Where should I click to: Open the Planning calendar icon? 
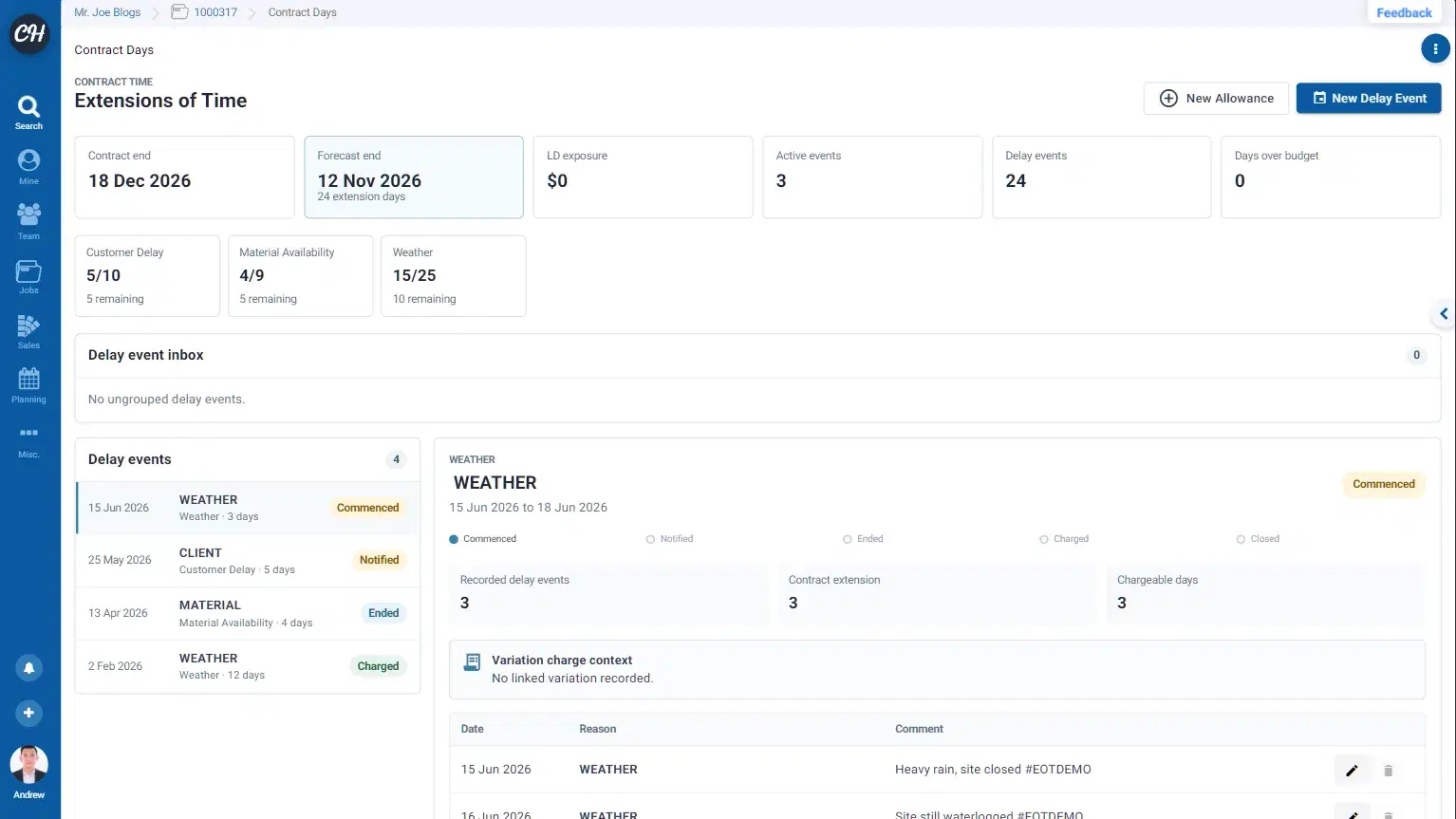tap(28, 385)
